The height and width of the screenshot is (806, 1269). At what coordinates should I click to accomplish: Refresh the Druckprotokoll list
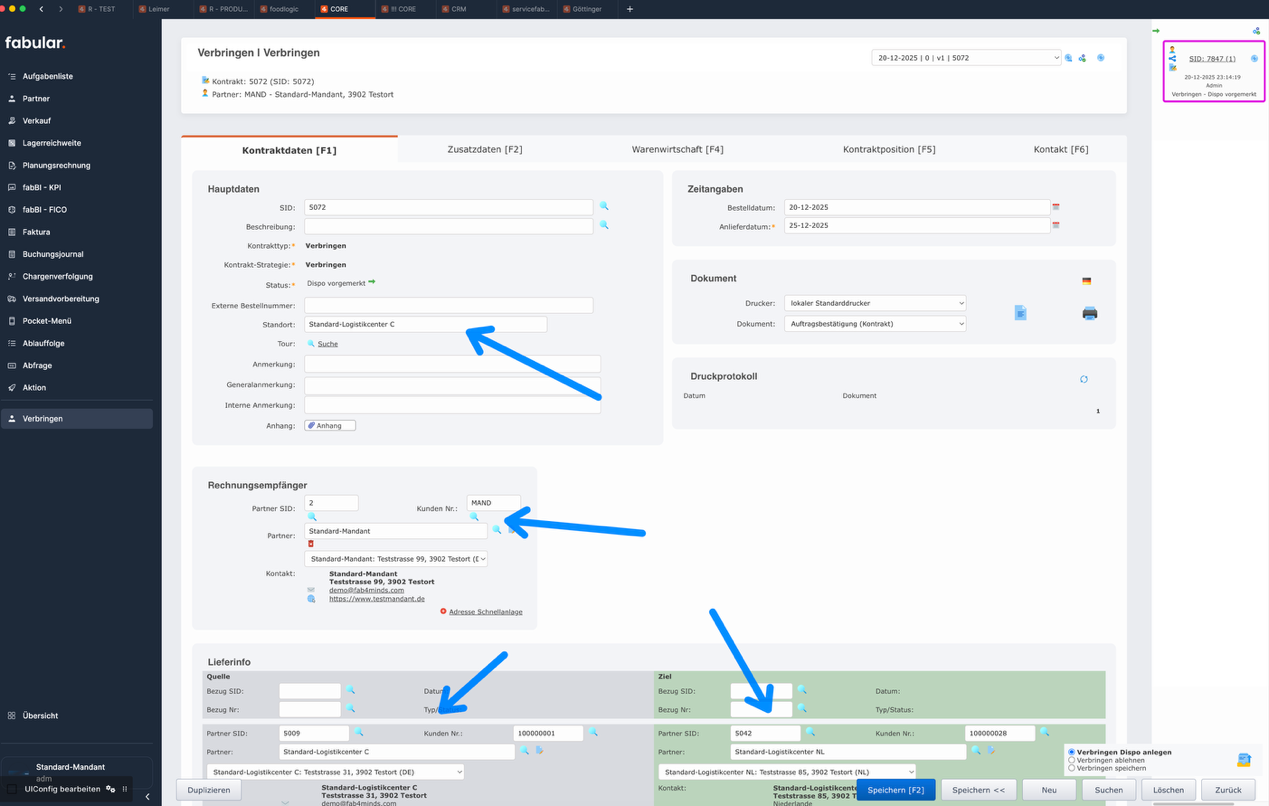[x=1083, y=379]
